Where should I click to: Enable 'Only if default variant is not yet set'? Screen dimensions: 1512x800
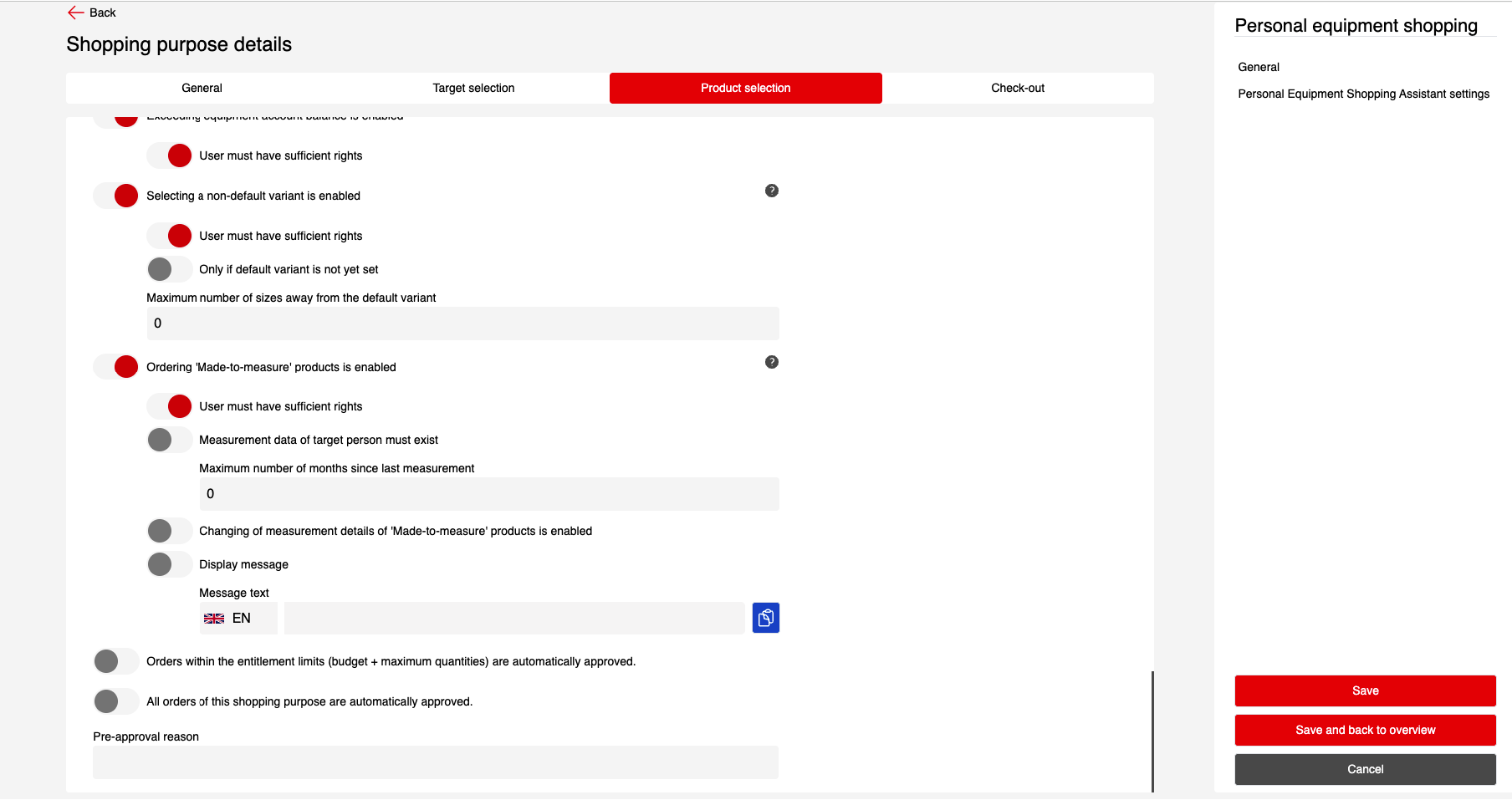pos(169,269)
